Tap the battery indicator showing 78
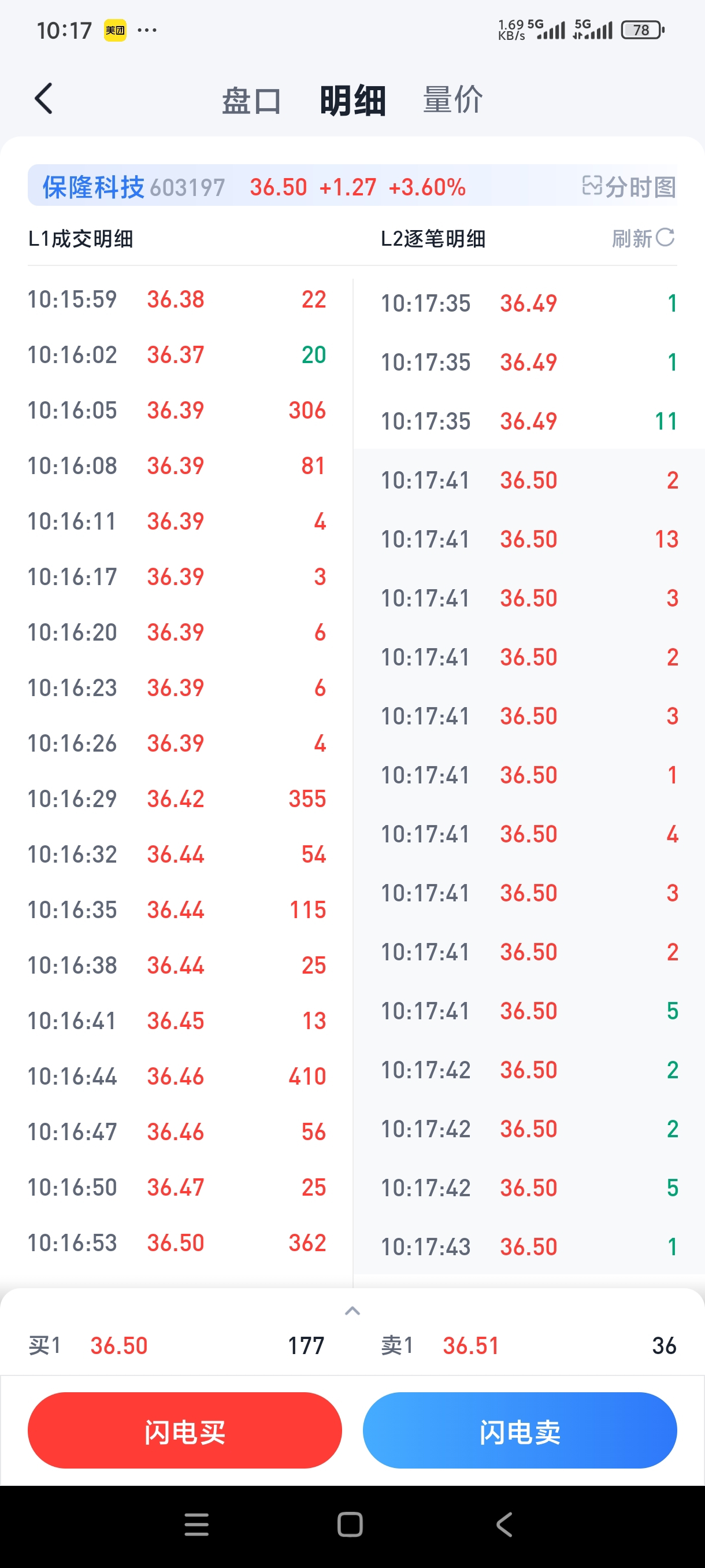 pos(642,30)
